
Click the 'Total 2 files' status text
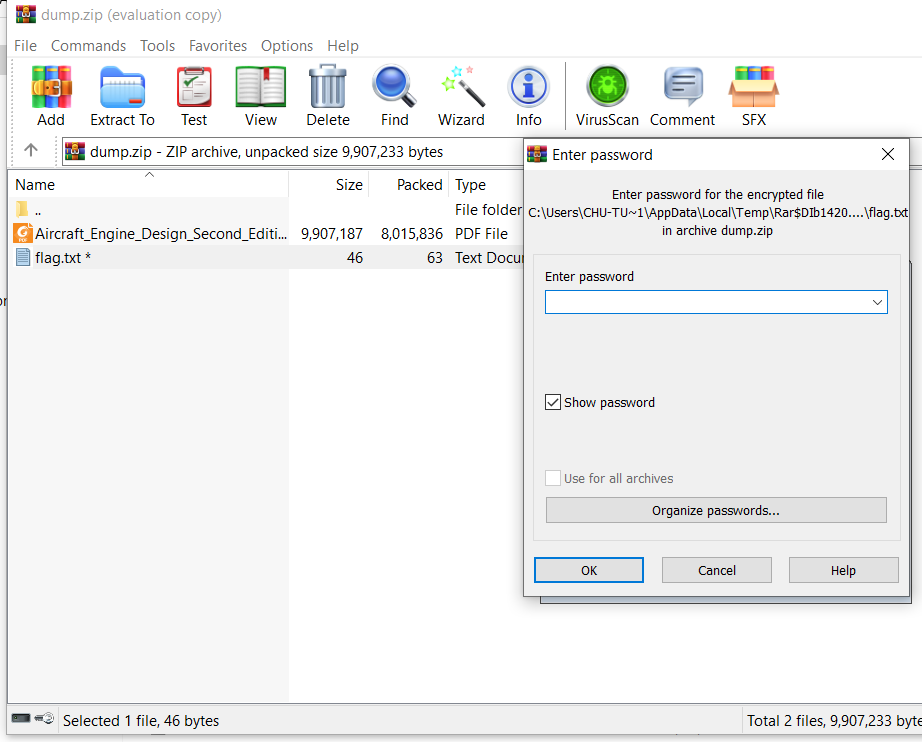coord(834,720)
